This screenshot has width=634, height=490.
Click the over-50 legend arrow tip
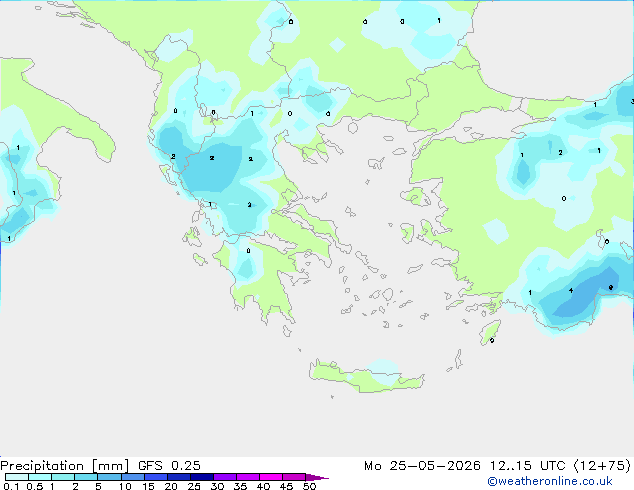(317, 477)
